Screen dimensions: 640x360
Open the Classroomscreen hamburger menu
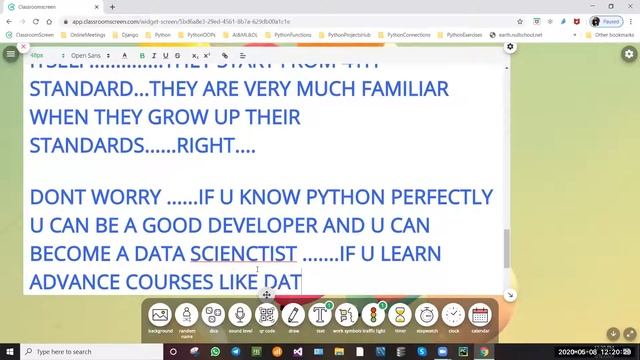pyautogui.click(x=11, y=54)
